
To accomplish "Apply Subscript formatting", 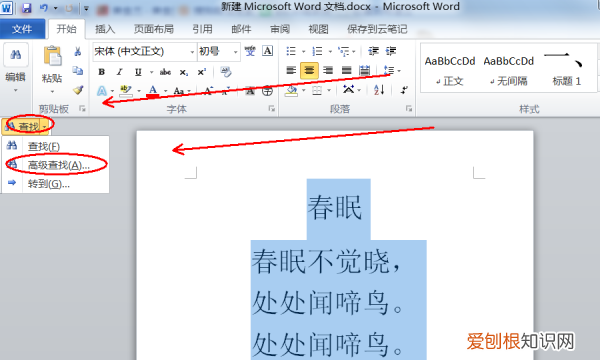I will coord(184,72).
